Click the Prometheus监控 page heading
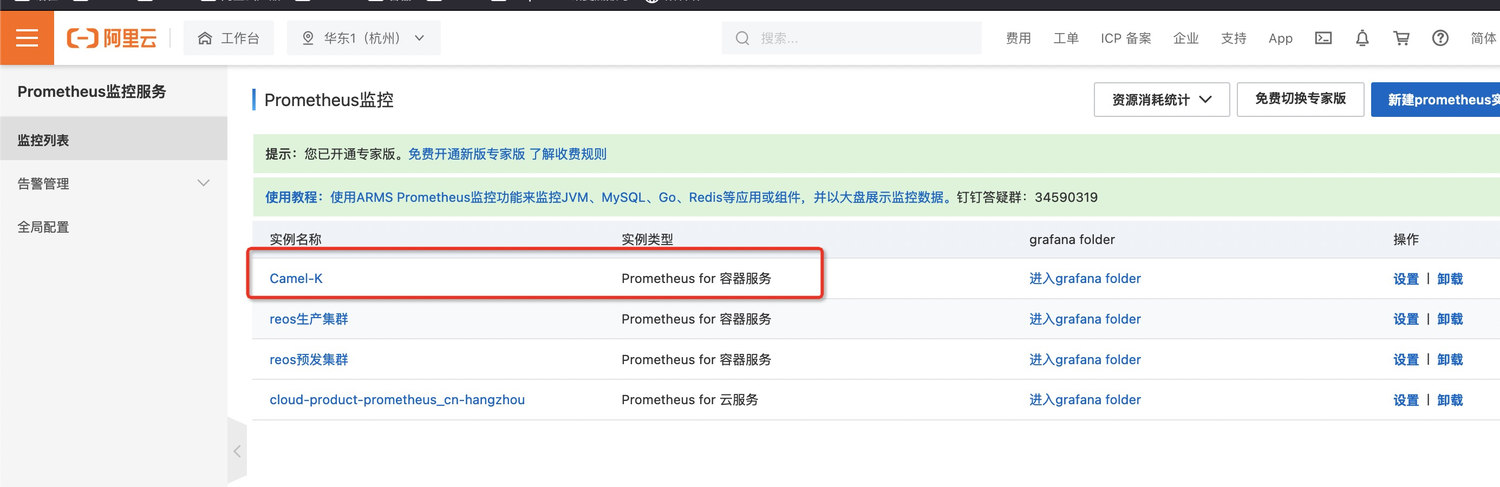 (329, 100)
